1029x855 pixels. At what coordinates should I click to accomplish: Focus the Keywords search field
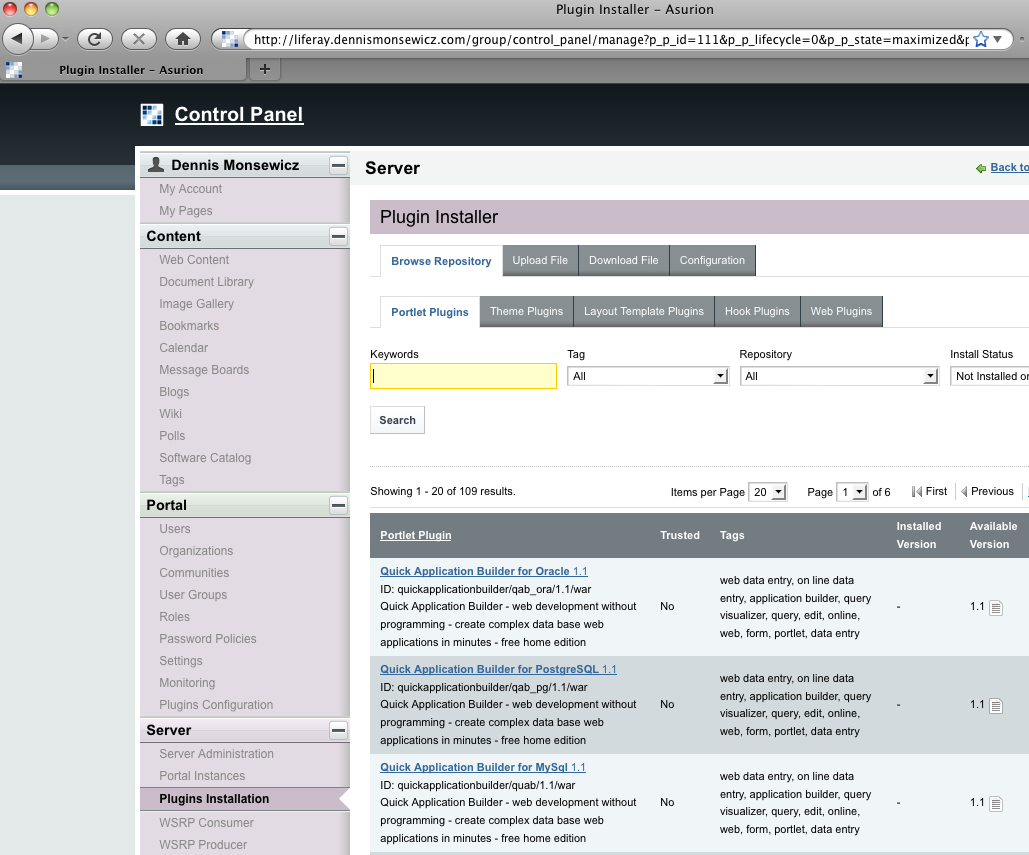point(463,376)
